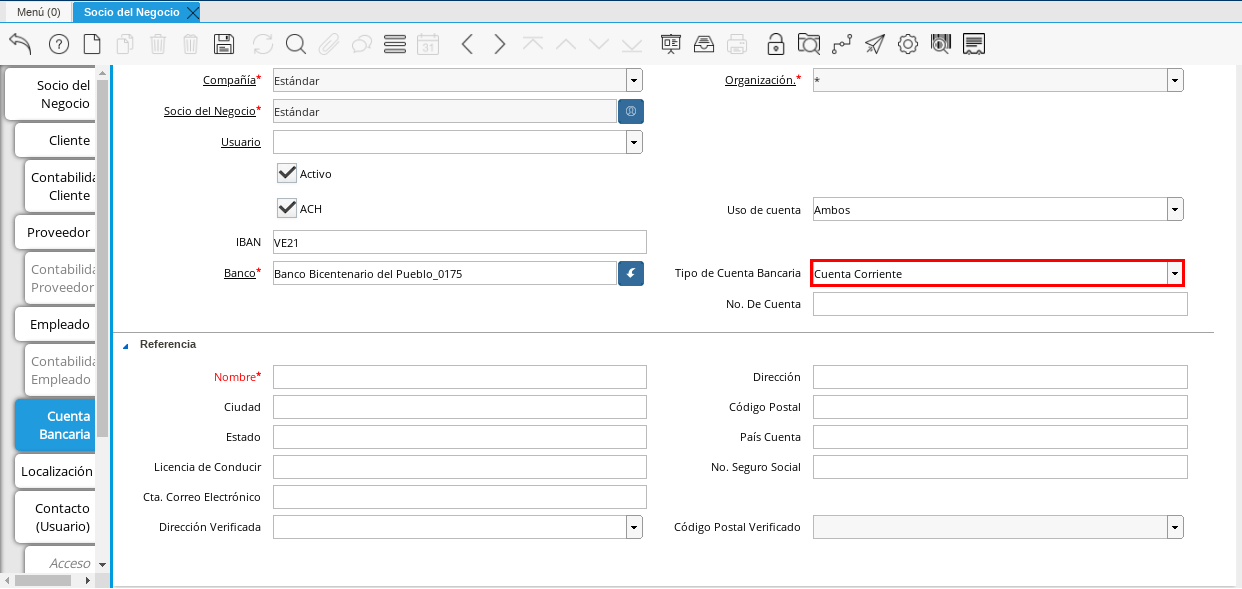Open the magnifying glass search icon
This screenshot has width=1242, height=589.
[x=296, y=44]
